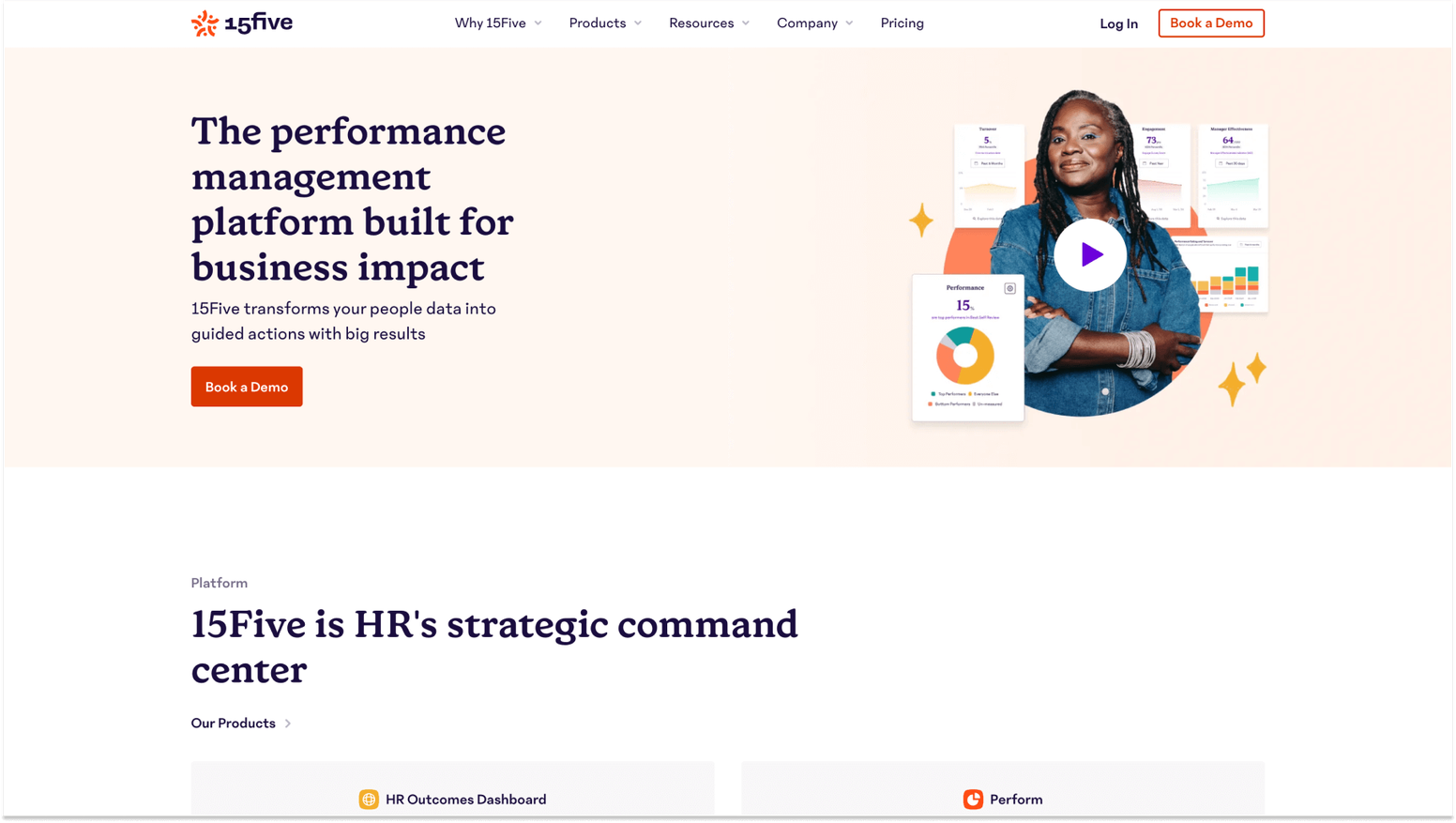Click the hero headline about performance management

[353, 199]
